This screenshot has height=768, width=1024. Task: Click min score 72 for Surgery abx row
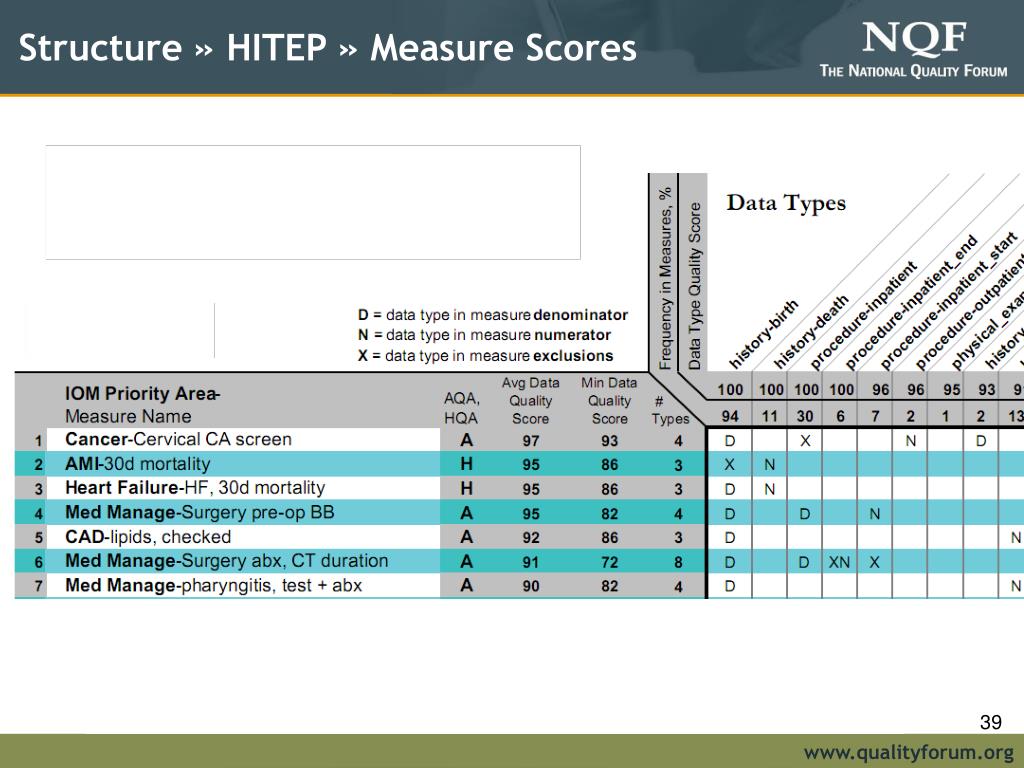pyautogui.click(x=609, y=562)
